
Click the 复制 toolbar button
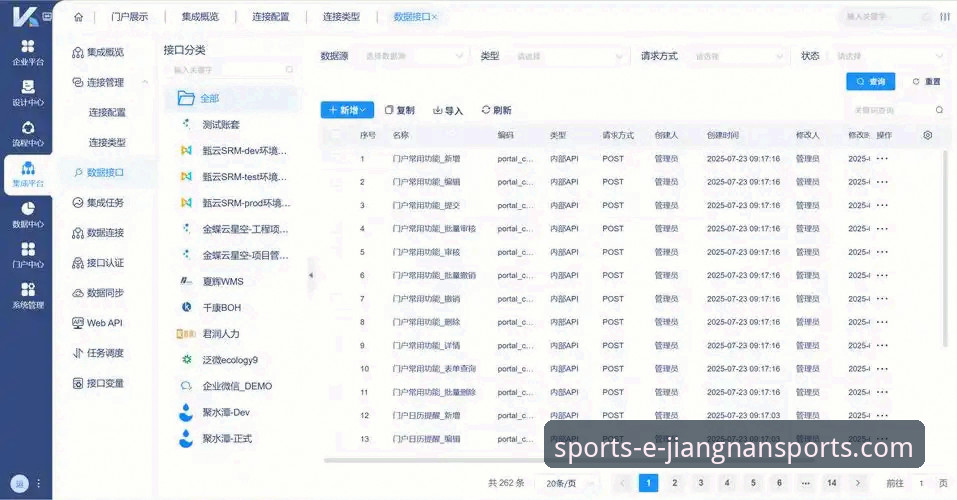click(x=400, y=110)
